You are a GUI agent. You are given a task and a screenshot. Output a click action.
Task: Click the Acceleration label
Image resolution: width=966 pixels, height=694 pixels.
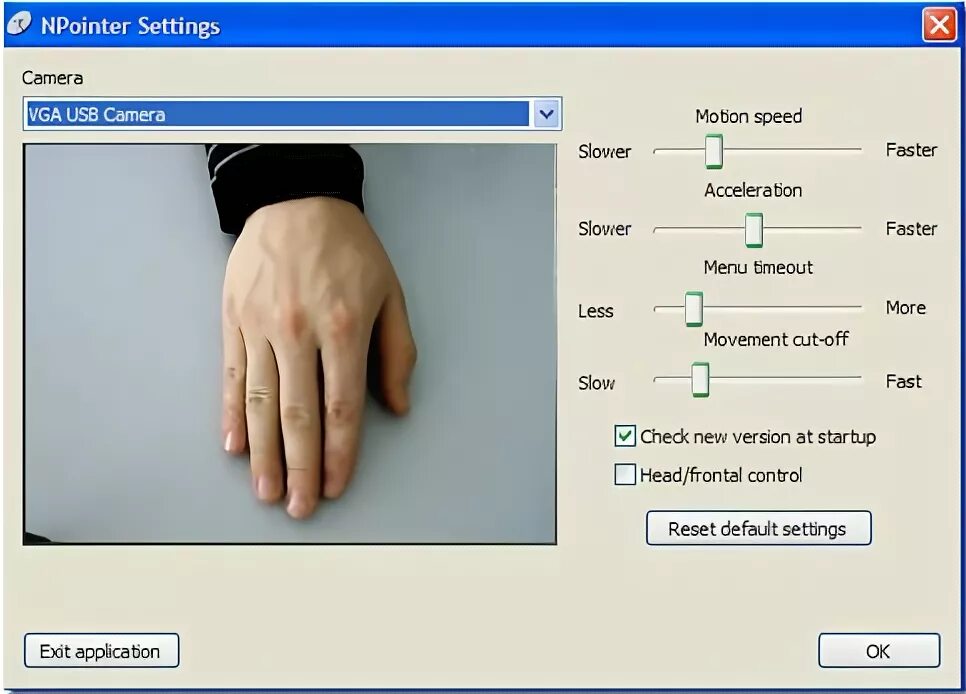coord(753,190)
